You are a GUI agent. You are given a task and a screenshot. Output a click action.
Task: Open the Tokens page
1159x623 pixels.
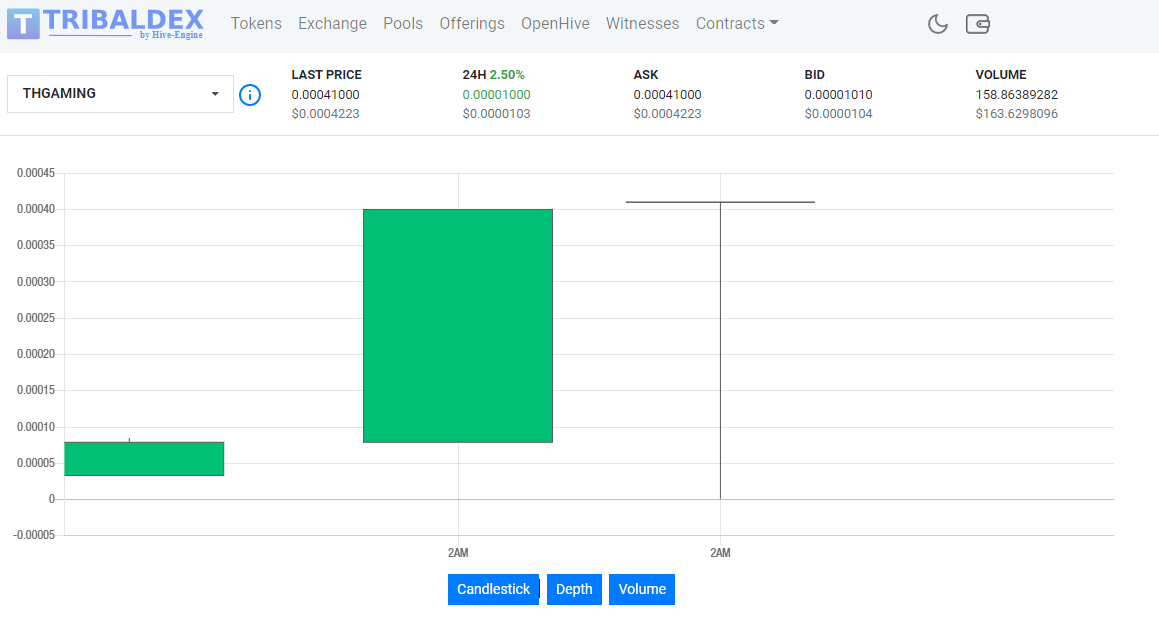point(256,24)
